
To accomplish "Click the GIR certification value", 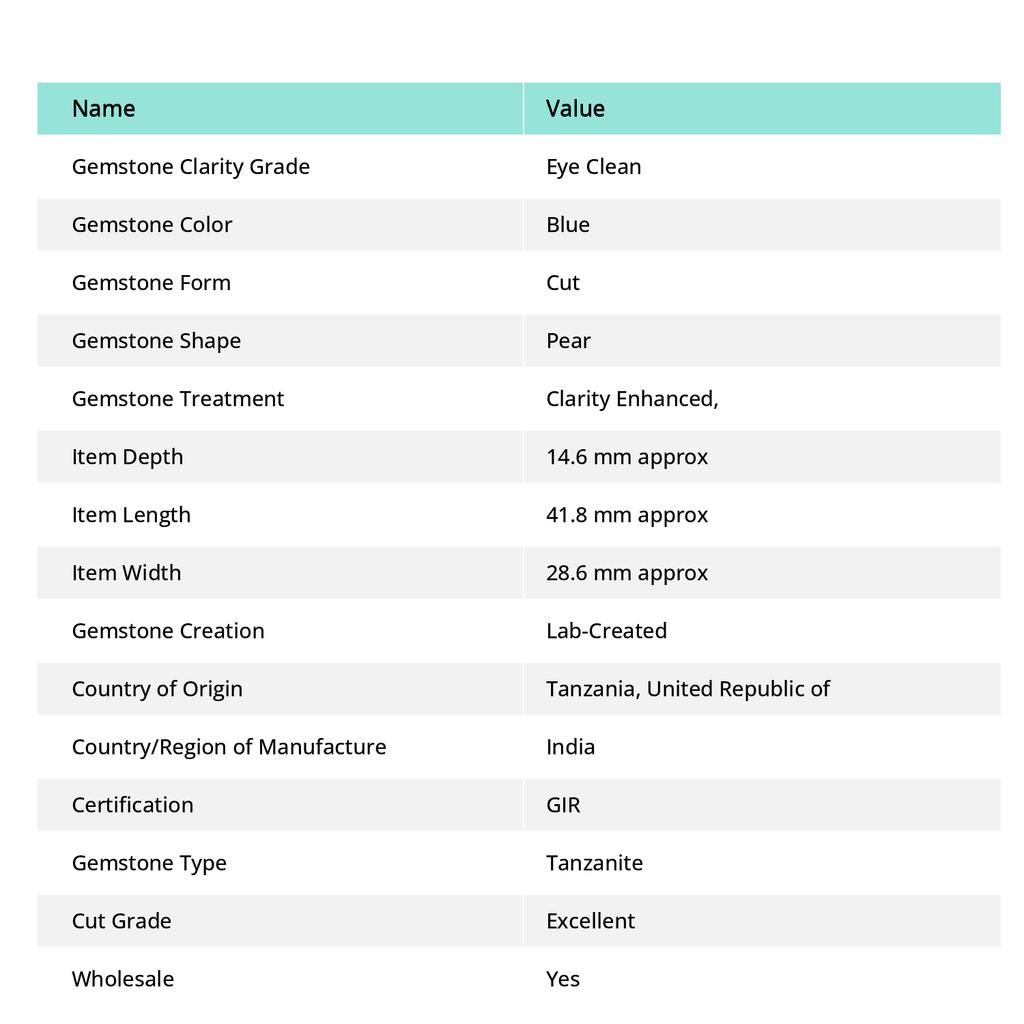I will 563,804.
